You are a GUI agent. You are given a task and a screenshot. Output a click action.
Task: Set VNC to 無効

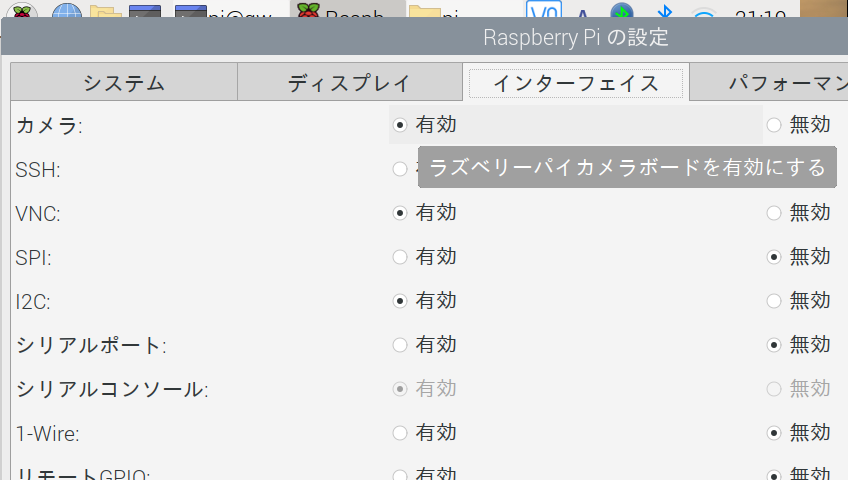[774, 213]
